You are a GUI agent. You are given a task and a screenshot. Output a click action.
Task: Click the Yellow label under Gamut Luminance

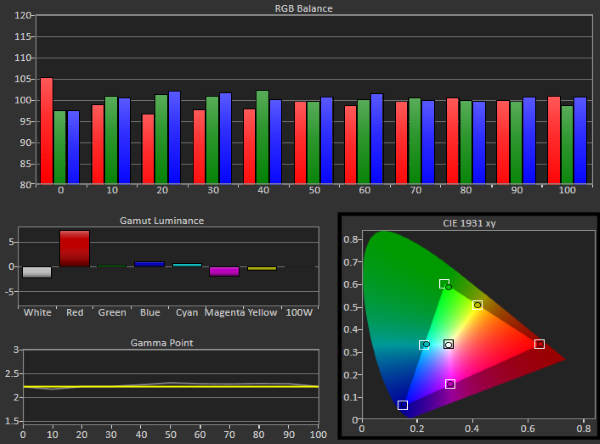[262, 312]
